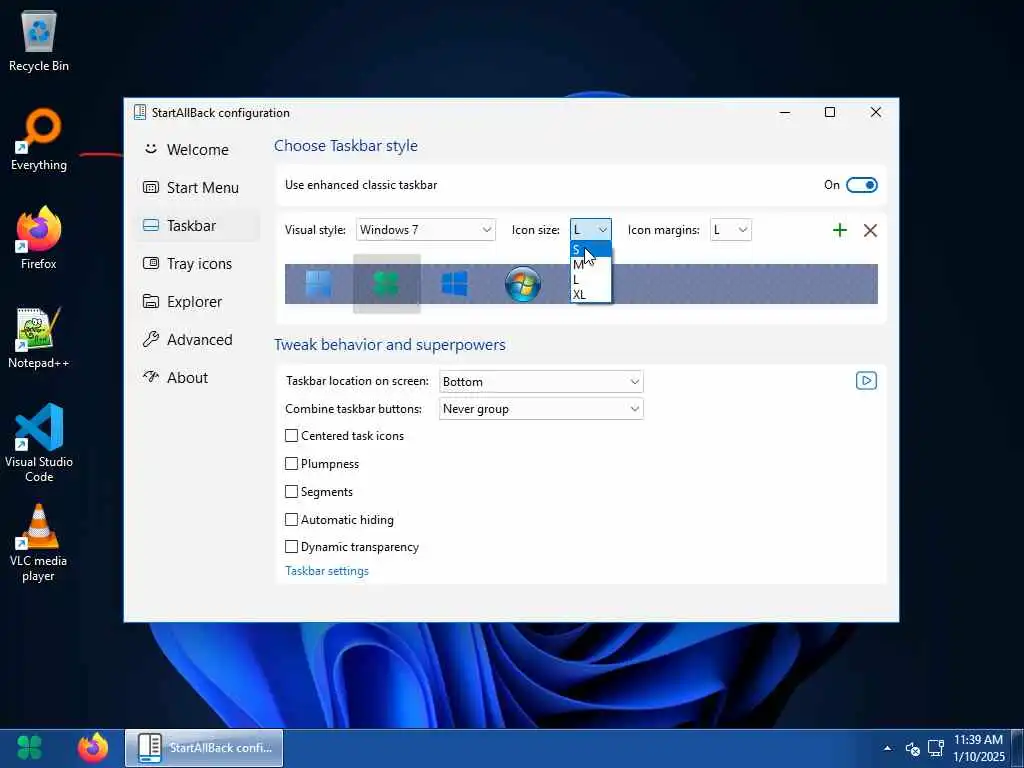Open Firefox desktop shortcut
Viewport: 1024px width, 768px height.
39,238
